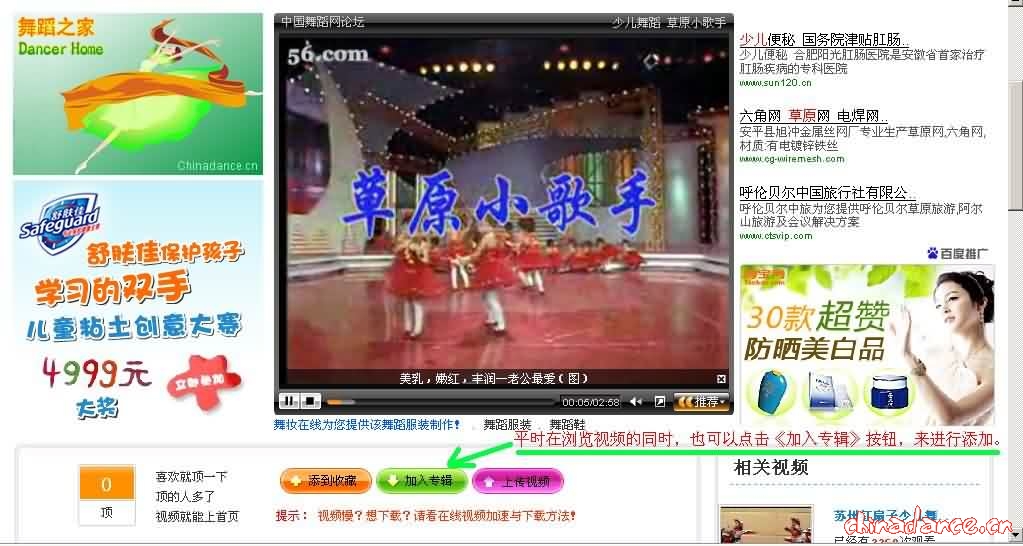Viewport: 1023px width, 546px height.
Task: Click 立即参加 flower button in Safeguard ad
Action: (204, 383)
